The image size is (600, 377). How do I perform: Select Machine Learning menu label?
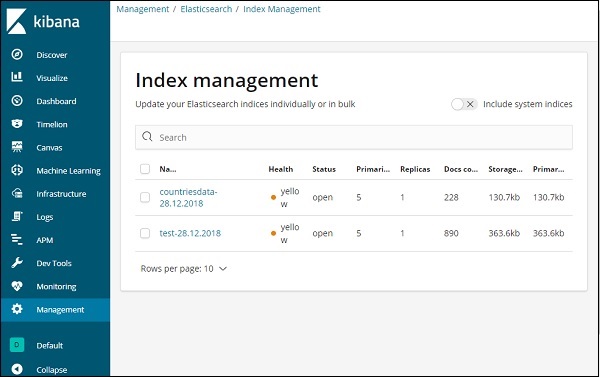coord(68,171)
